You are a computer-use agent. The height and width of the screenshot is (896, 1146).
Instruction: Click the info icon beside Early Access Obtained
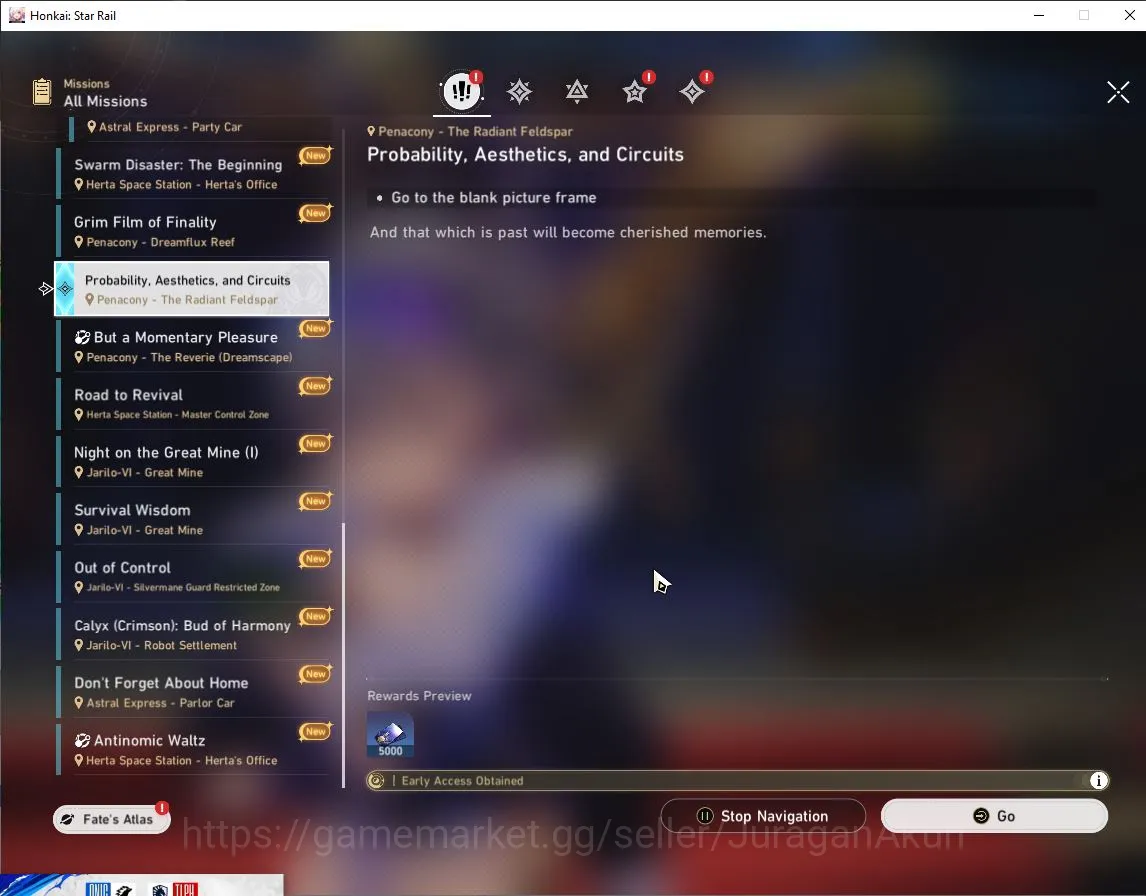click(1098, 781)
